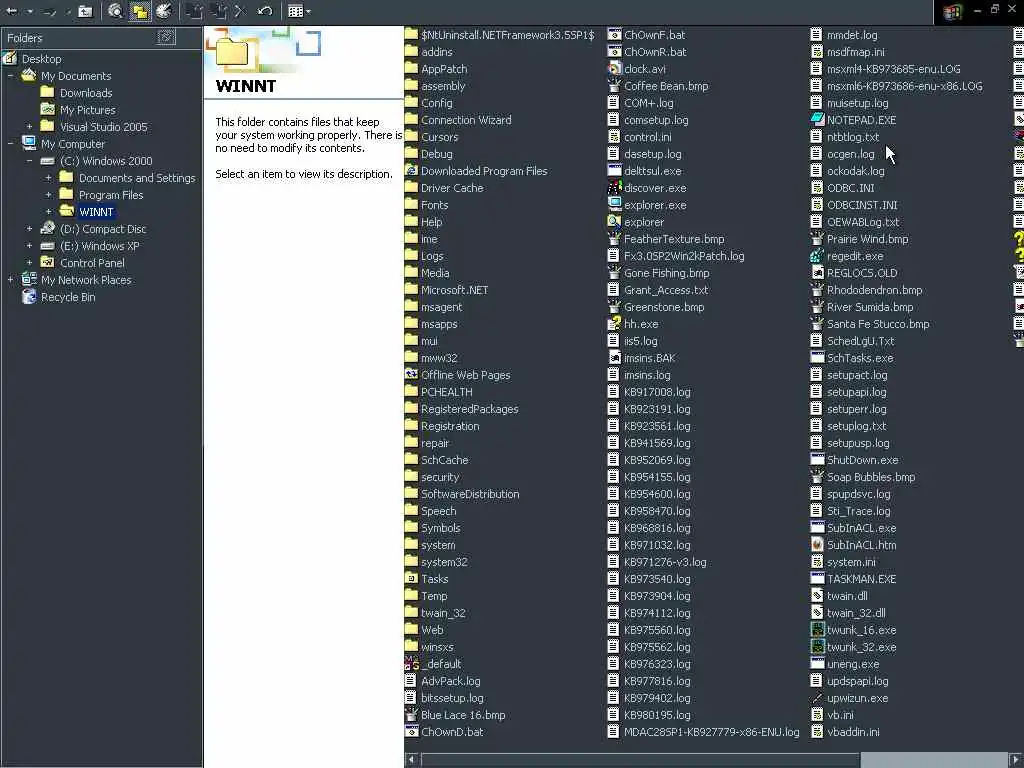Go up one folder level
This screenshot has height=768, width=1024.
(x=86, y=11)
